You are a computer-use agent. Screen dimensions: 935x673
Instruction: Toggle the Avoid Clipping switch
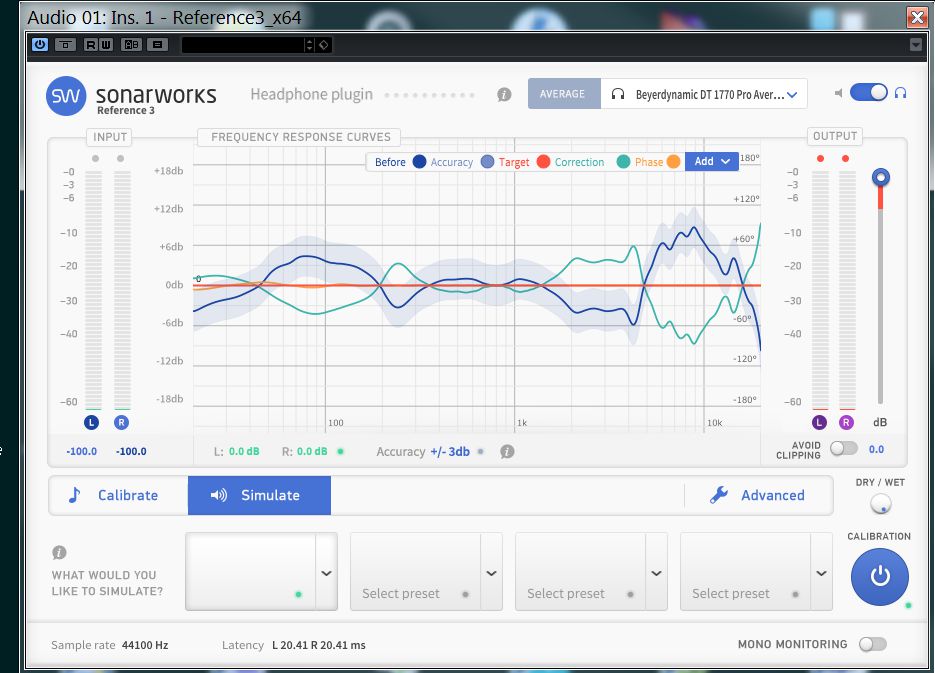[844, 448]
